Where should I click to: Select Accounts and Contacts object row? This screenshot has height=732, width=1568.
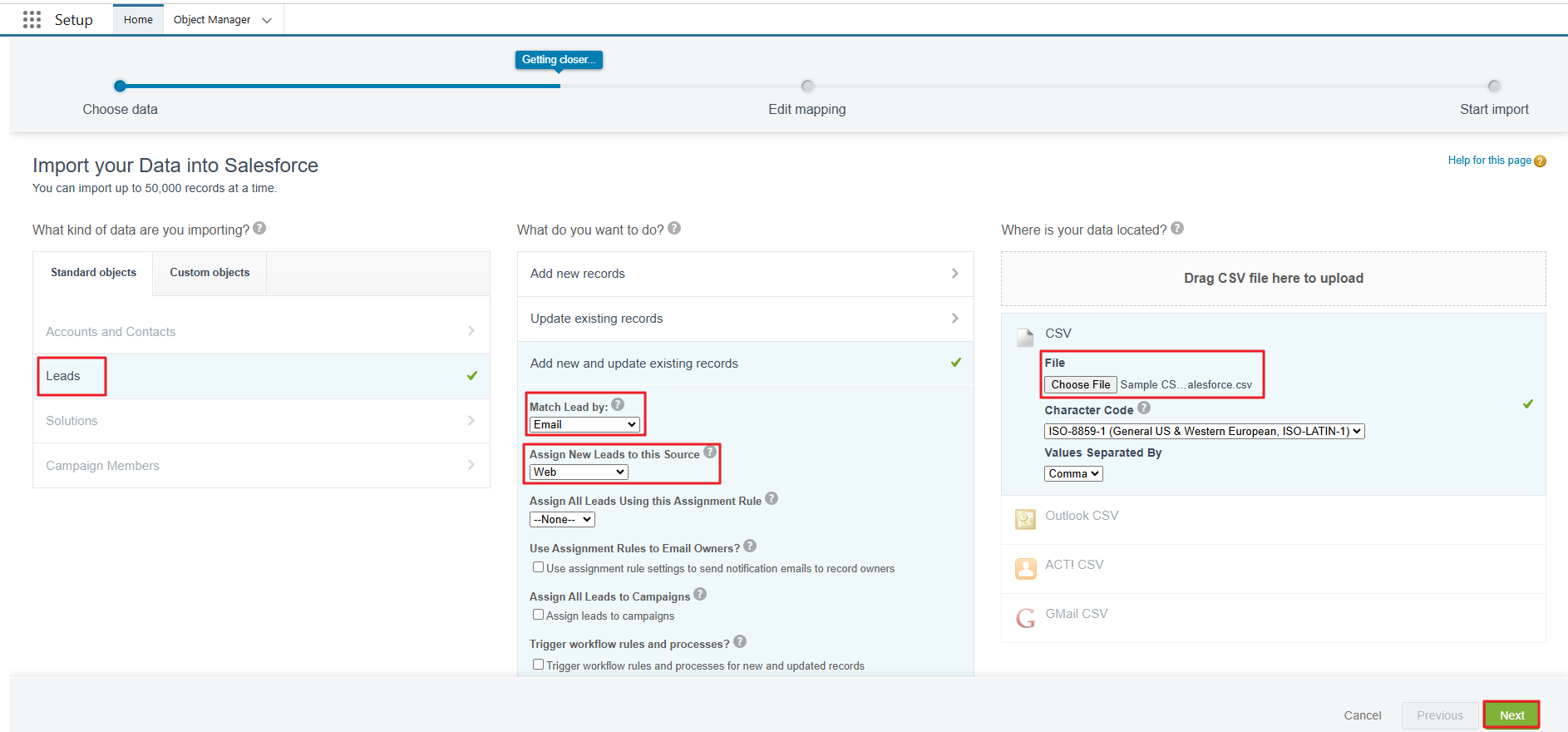tap(261, 332)
